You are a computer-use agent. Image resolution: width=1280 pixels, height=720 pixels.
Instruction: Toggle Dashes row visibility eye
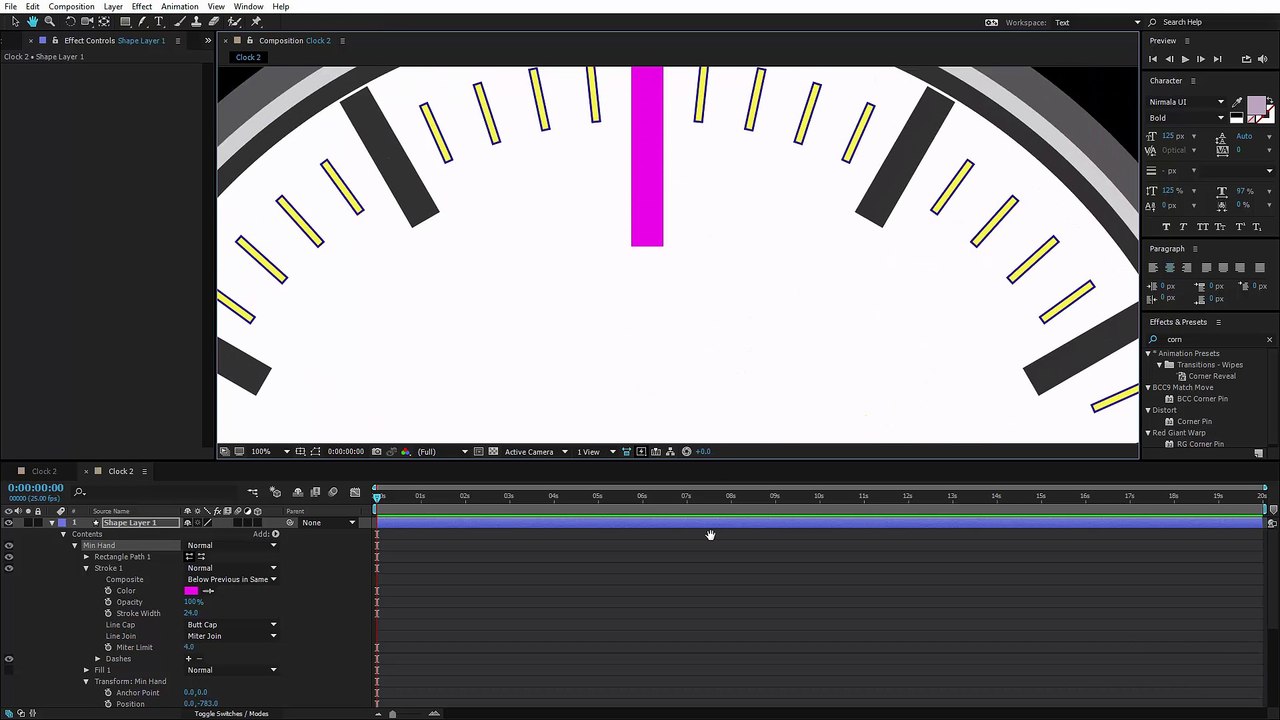9,659
